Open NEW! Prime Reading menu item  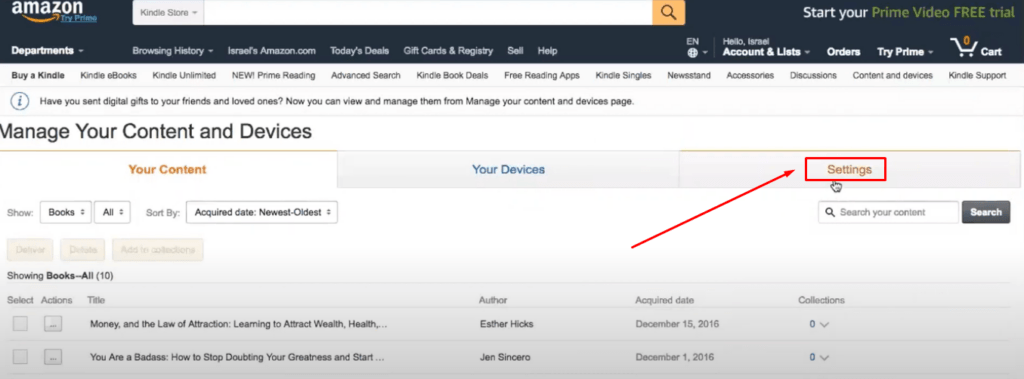coord(273,75)
